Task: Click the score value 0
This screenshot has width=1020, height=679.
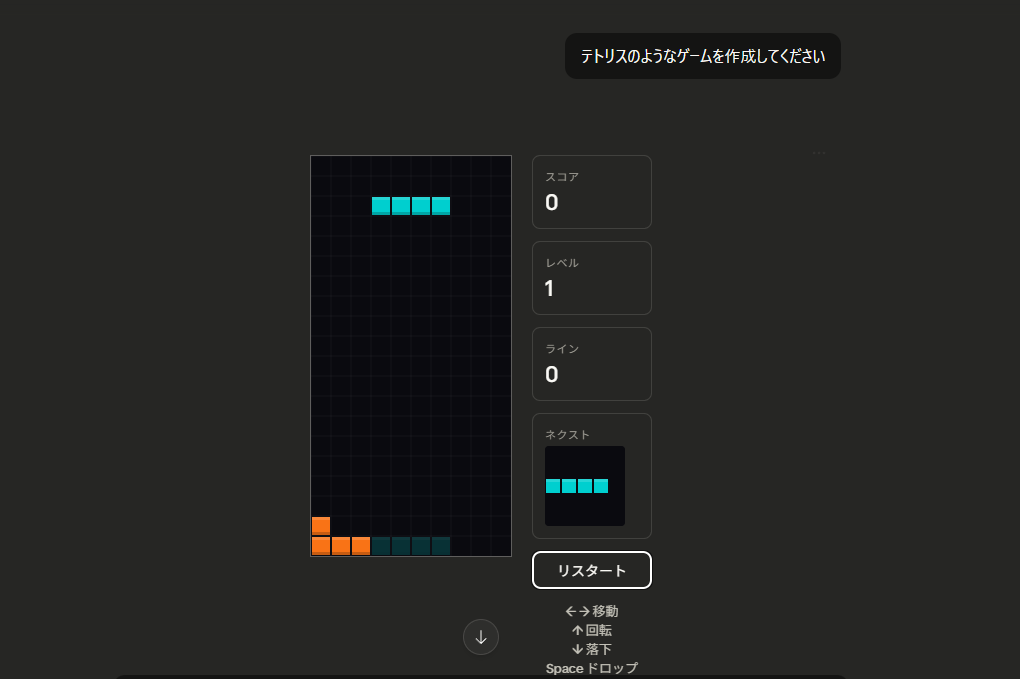Action: click(552, 203)
